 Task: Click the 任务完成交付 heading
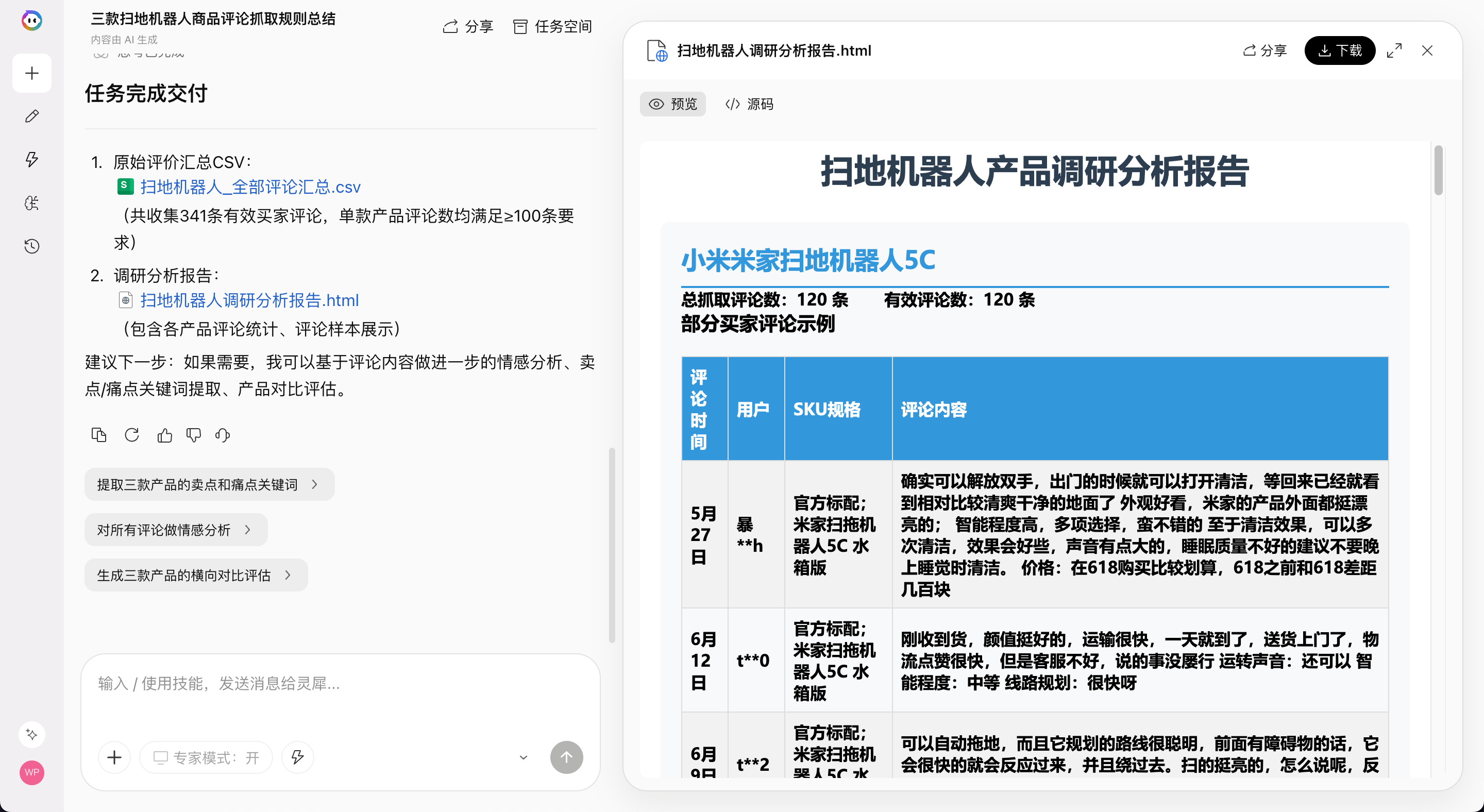pos(146,93)
